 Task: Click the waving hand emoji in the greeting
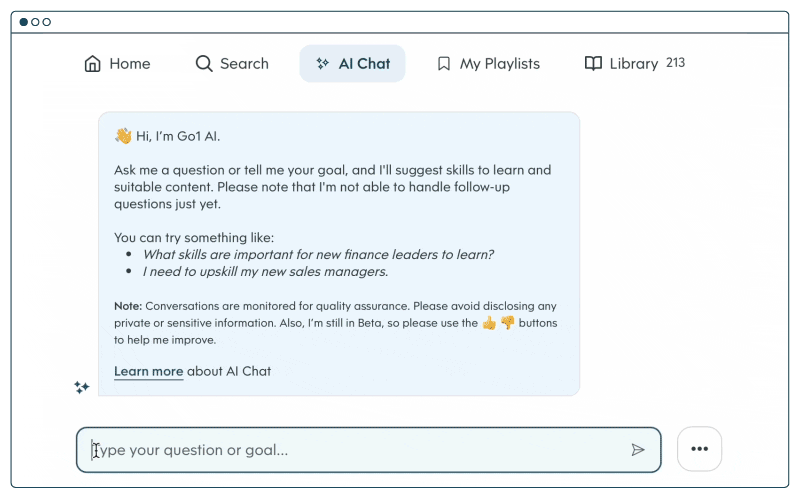point(123,136)
